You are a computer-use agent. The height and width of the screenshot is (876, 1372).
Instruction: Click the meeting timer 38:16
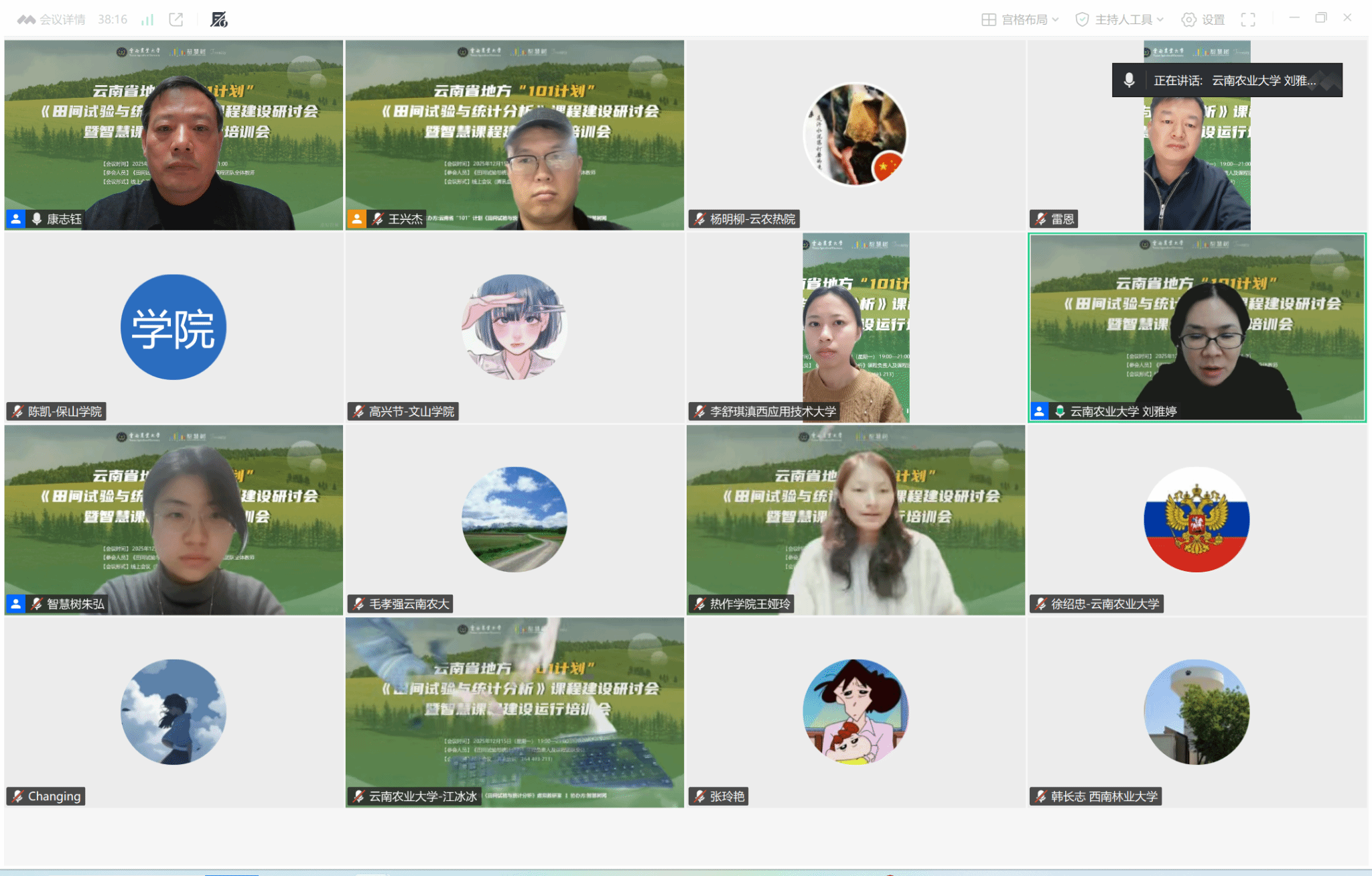pyautogui.click(x=113, y=19)
